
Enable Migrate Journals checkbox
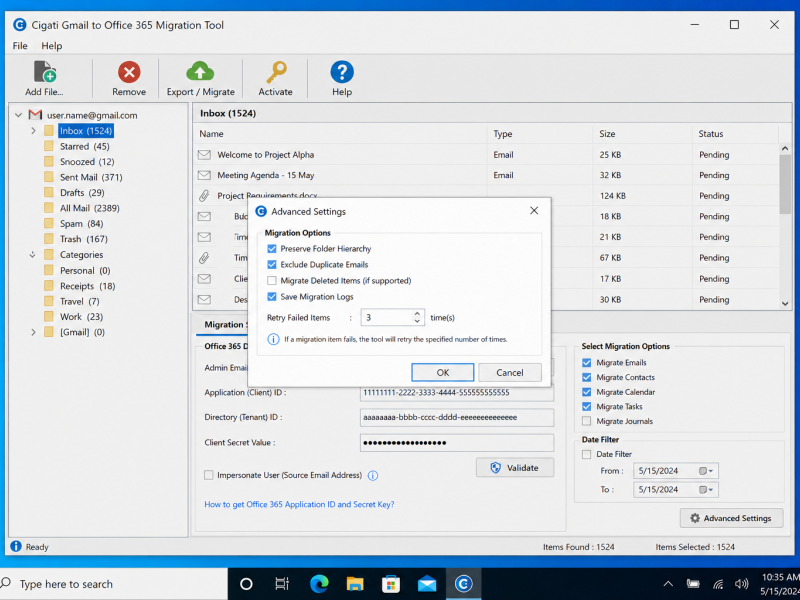(587, 421)
